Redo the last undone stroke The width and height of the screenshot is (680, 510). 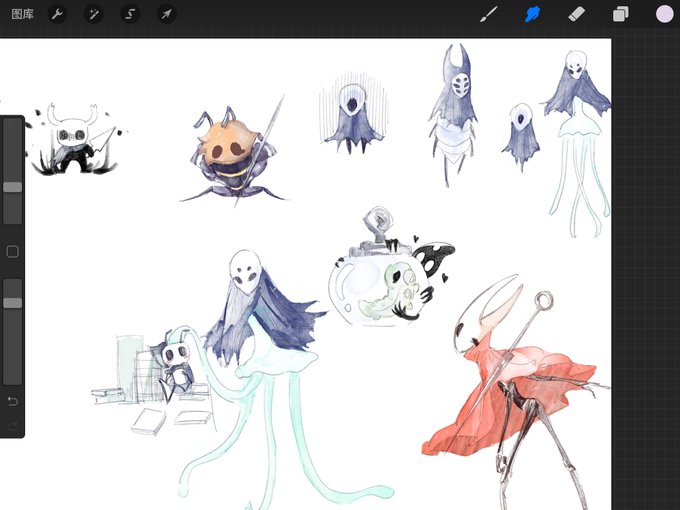(13, 426)
